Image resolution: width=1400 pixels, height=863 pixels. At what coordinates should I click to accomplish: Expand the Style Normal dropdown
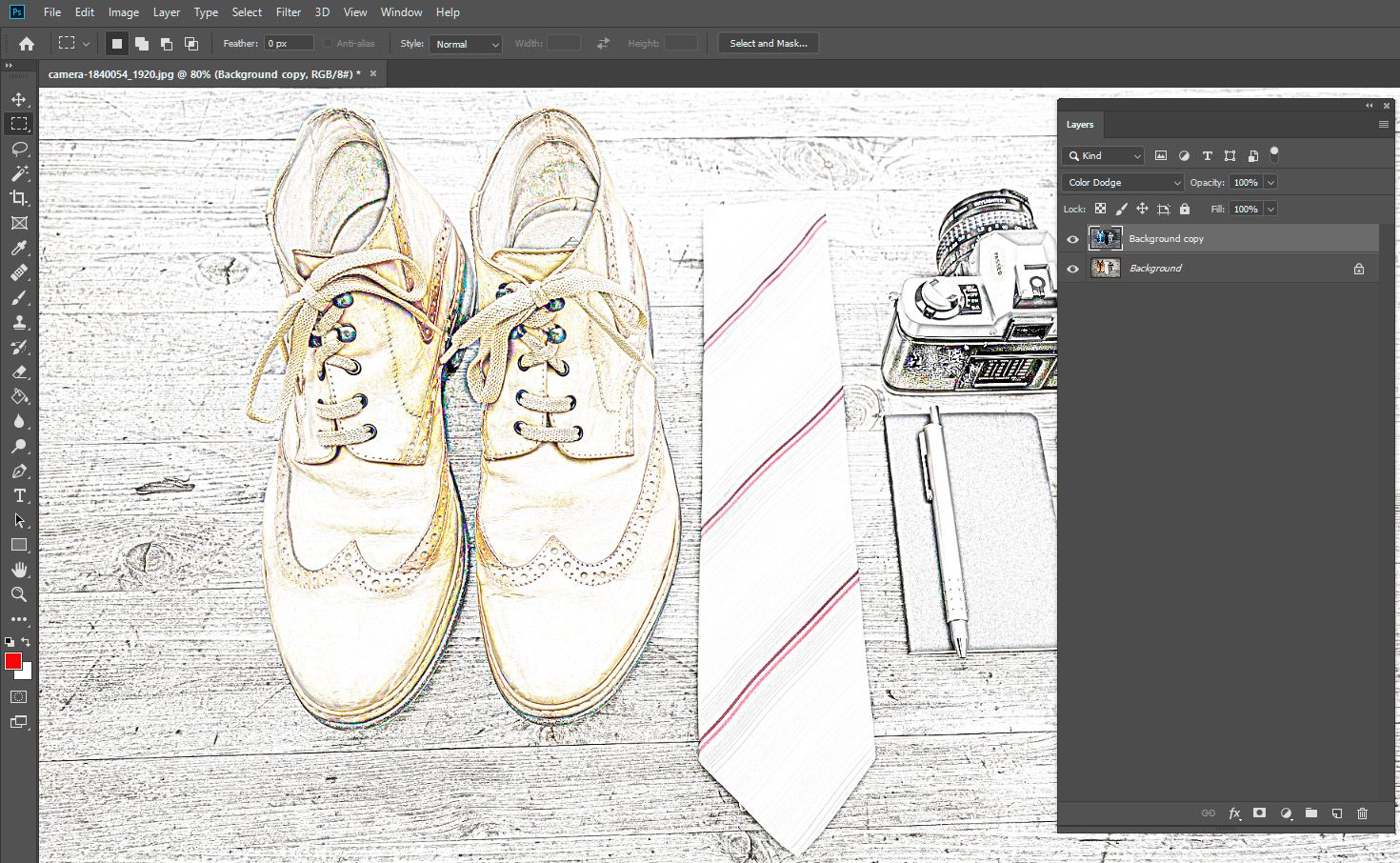point(466,44)
